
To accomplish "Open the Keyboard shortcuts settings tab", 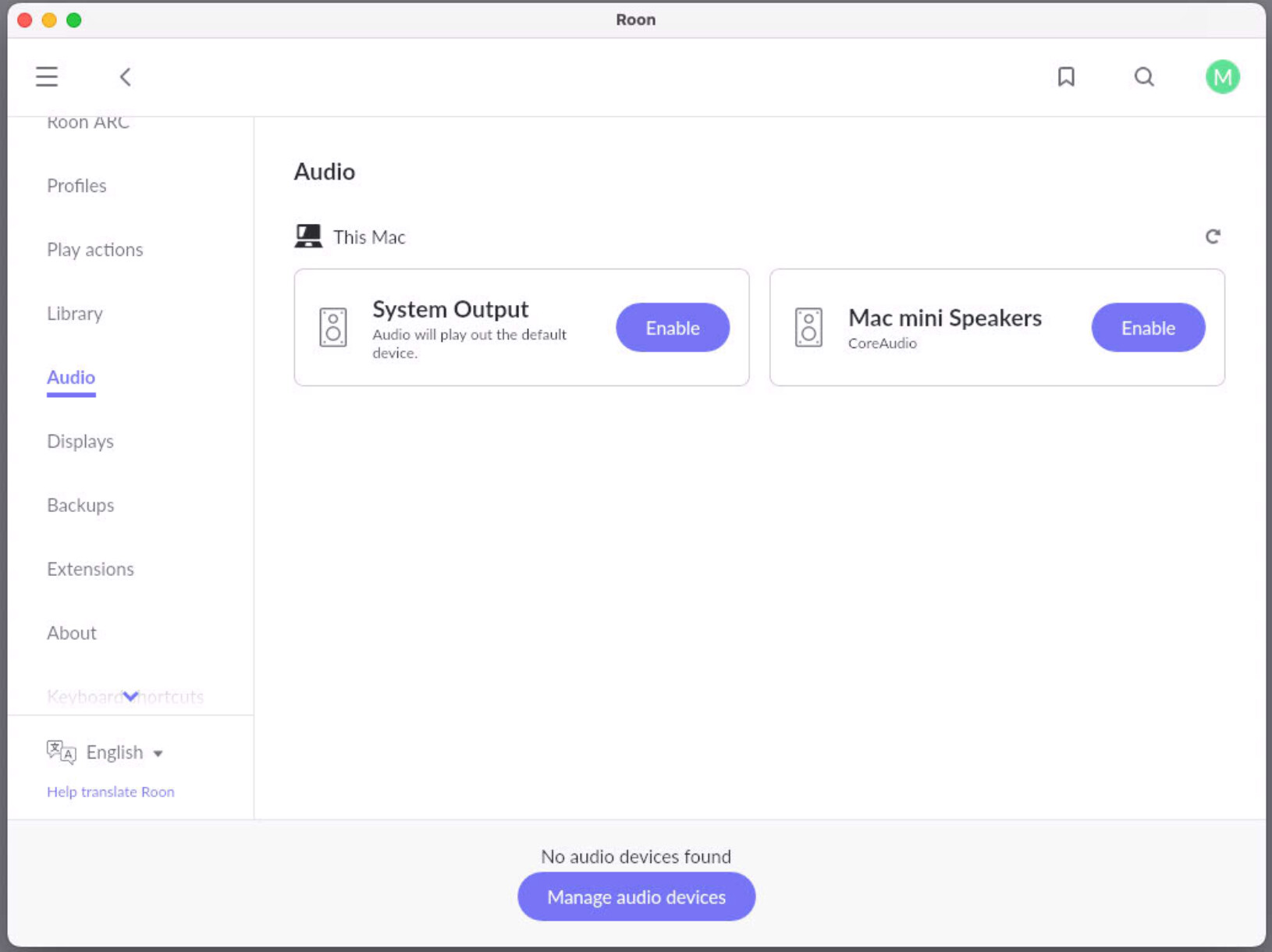I will (x=125, y=697).
